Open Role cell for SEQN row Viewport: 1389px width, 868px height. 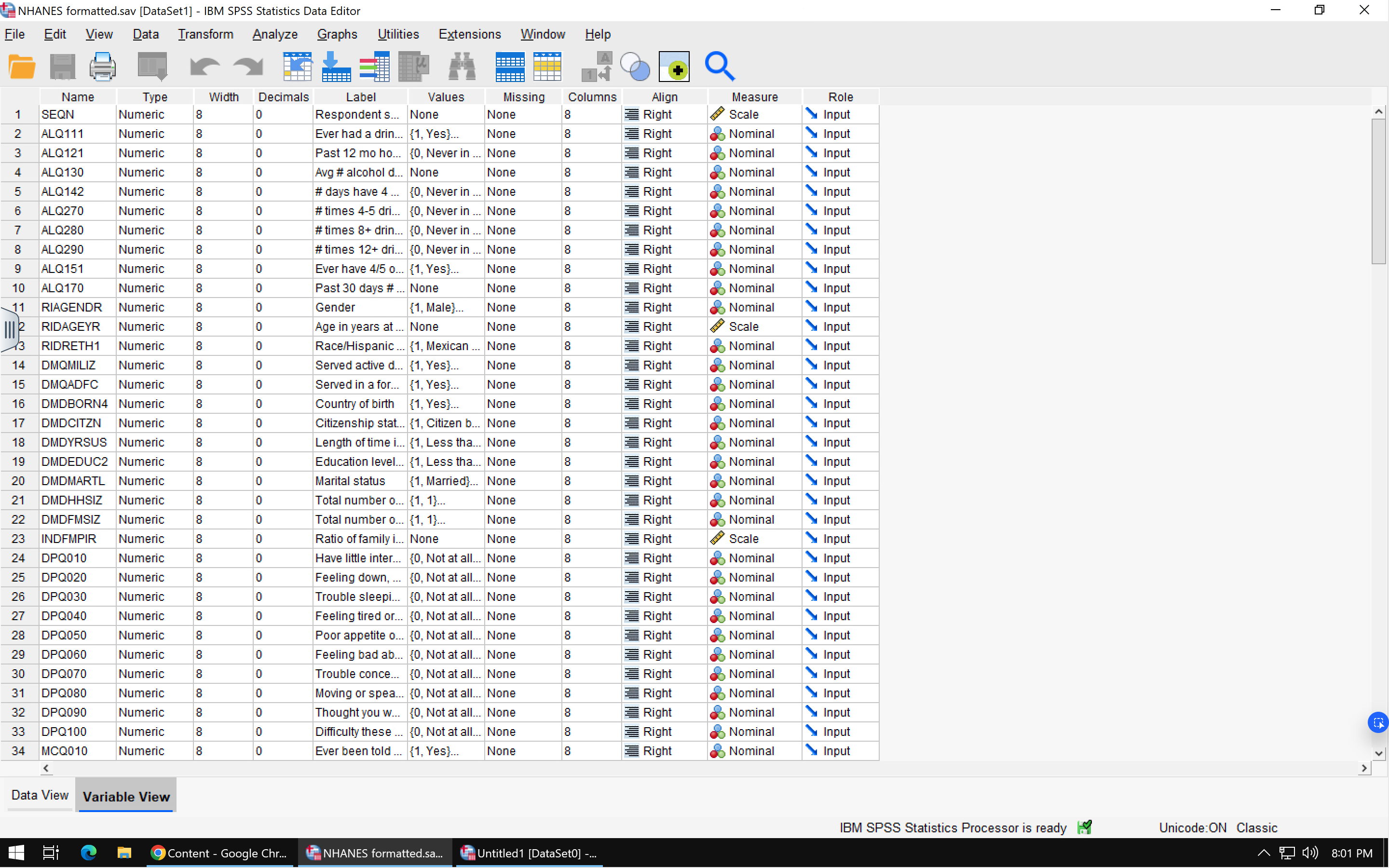pyautogui.click(x=840, y=115)
